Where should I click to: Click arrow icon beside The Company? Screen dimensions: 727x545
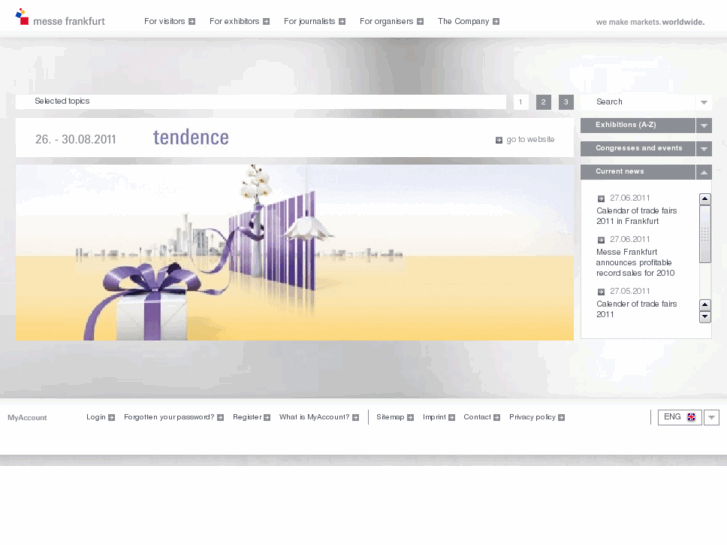click(x=496, y=21)
